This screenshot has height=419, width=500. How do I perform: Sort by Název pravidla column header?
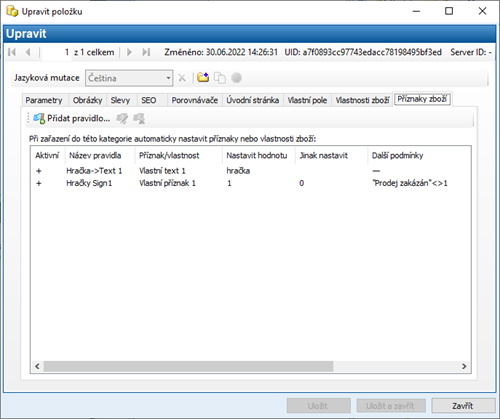(x=95, y=155)
